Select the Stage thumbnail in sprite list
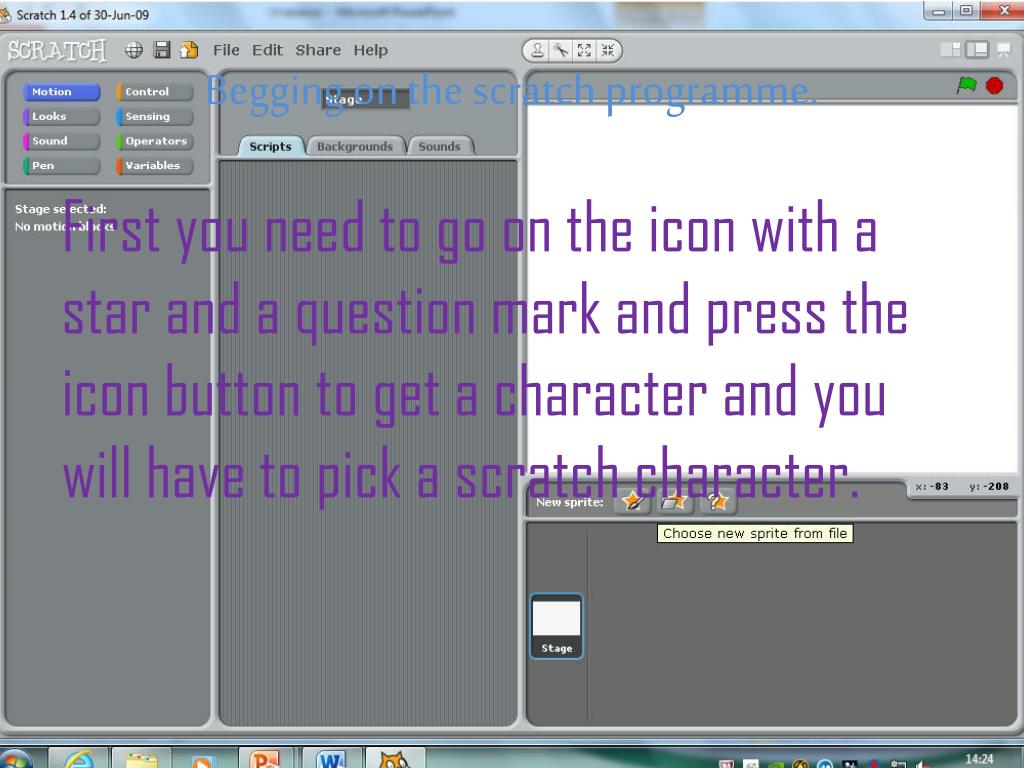1024x768 pixels. click(x=556, y=626)
